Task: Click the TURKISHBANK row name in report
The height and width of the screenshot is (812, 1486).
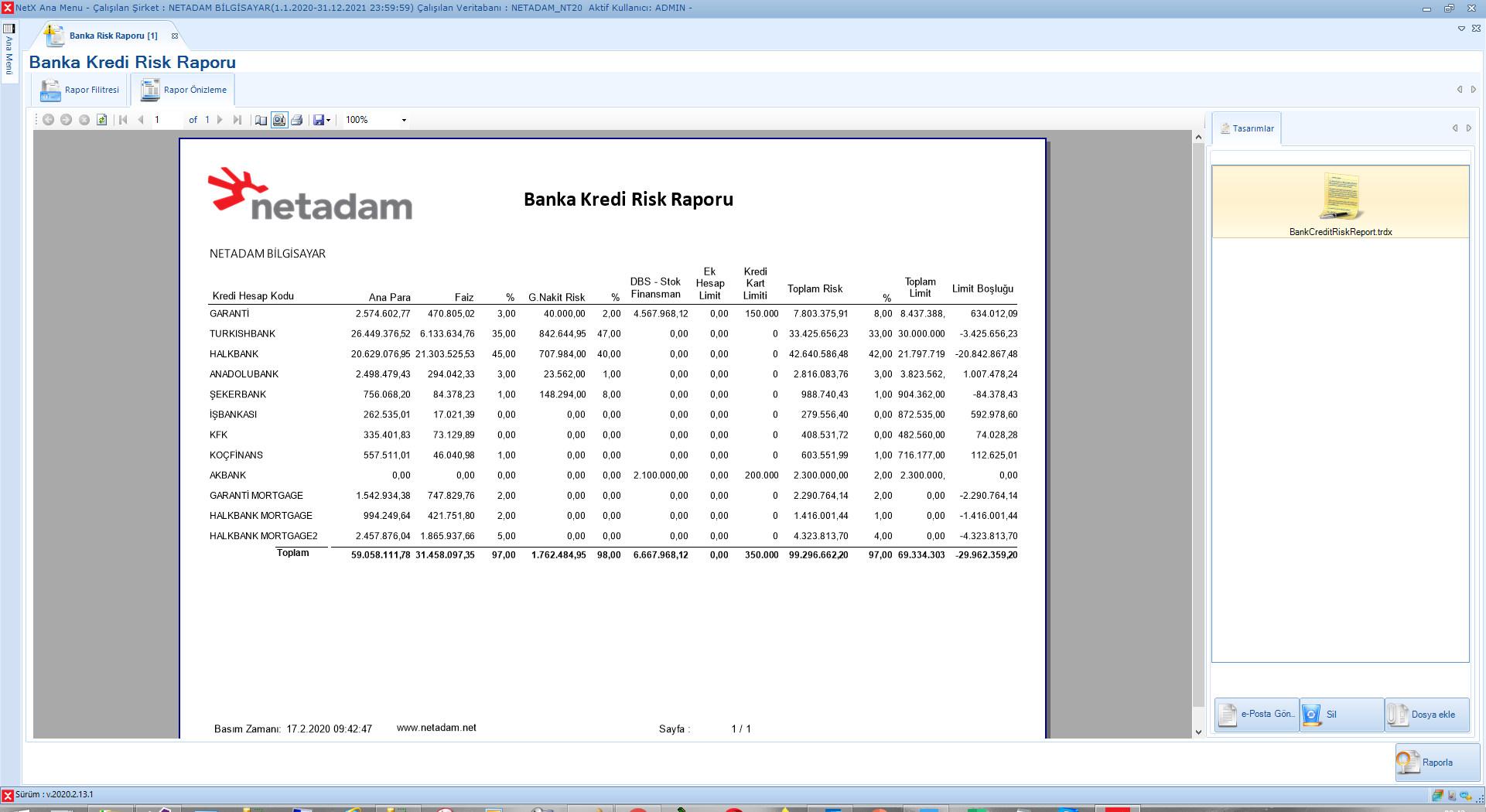Action: [242, 334]
